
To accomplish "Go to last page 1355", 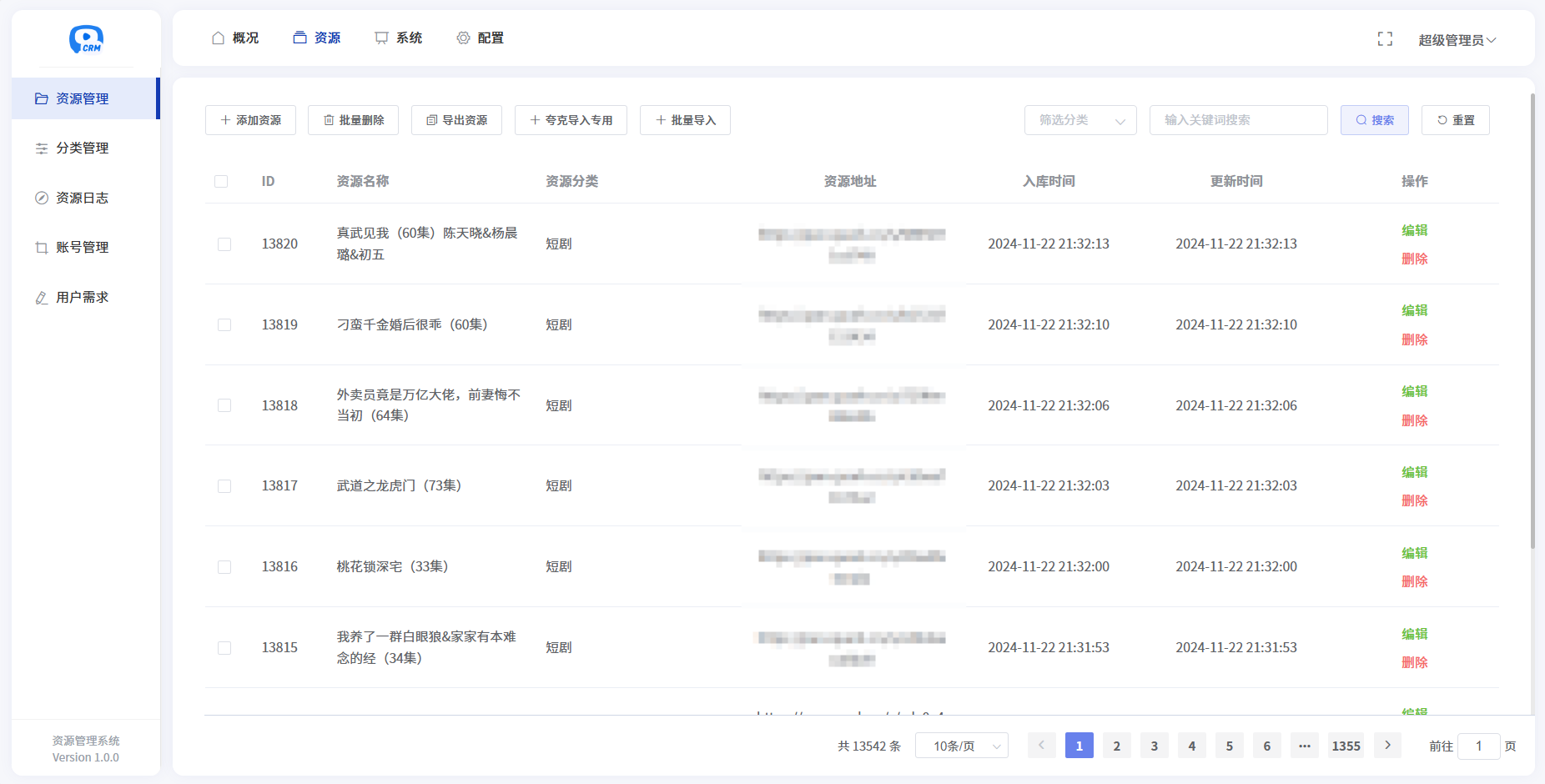I will click(x=1346, y=746).
